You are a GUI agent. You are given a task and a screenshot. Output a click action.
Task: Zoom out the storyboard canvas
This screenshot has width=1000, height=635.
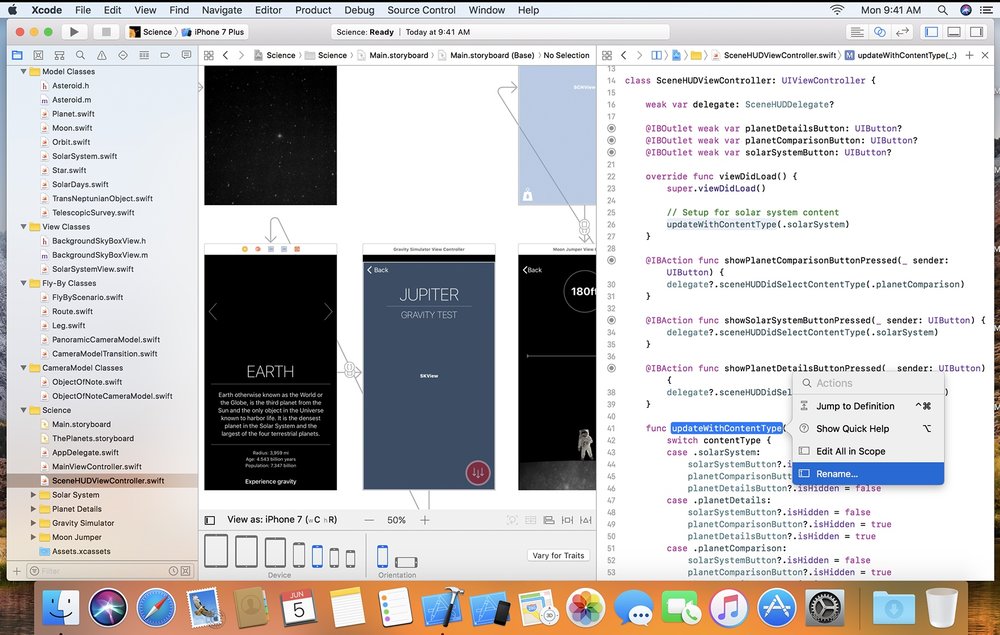pos(369,520)
